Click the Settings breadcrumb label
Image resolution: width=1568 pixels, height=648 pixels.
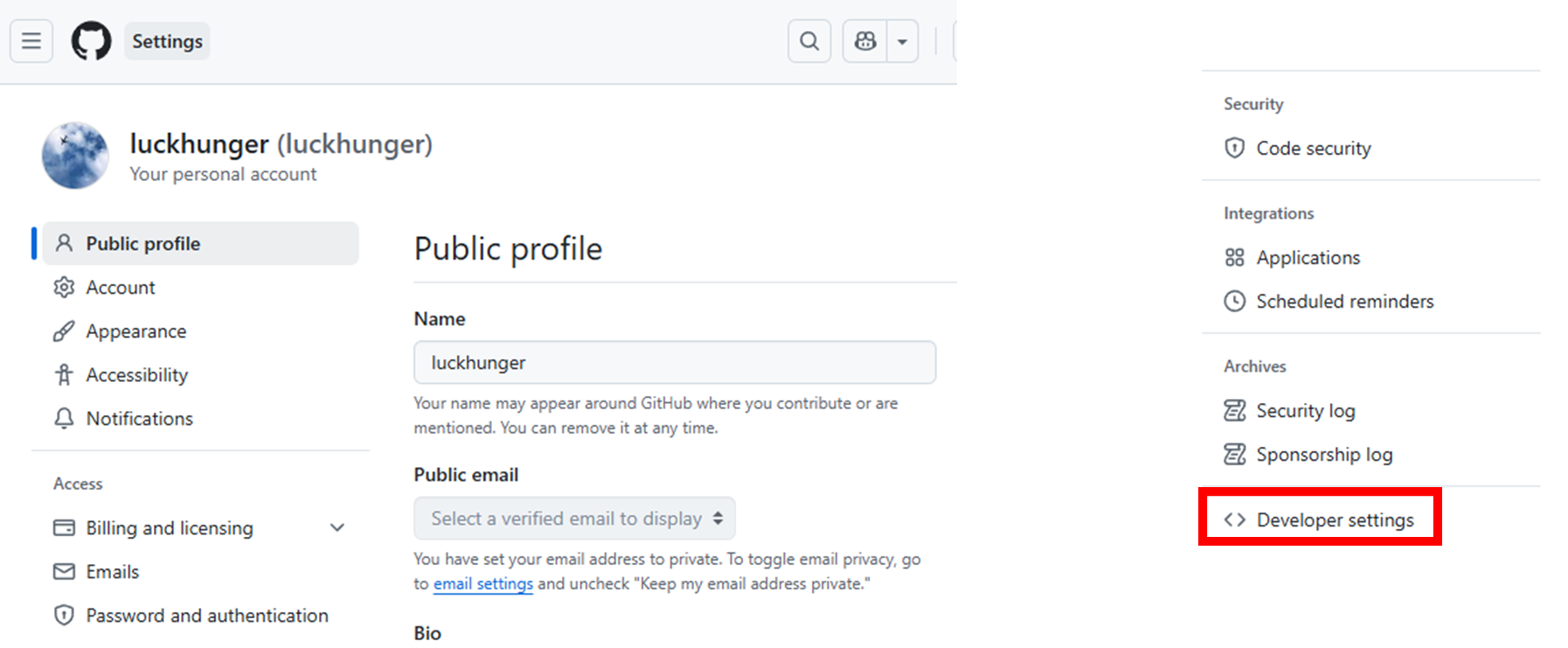pyautogui.click(x=167, y=41)
